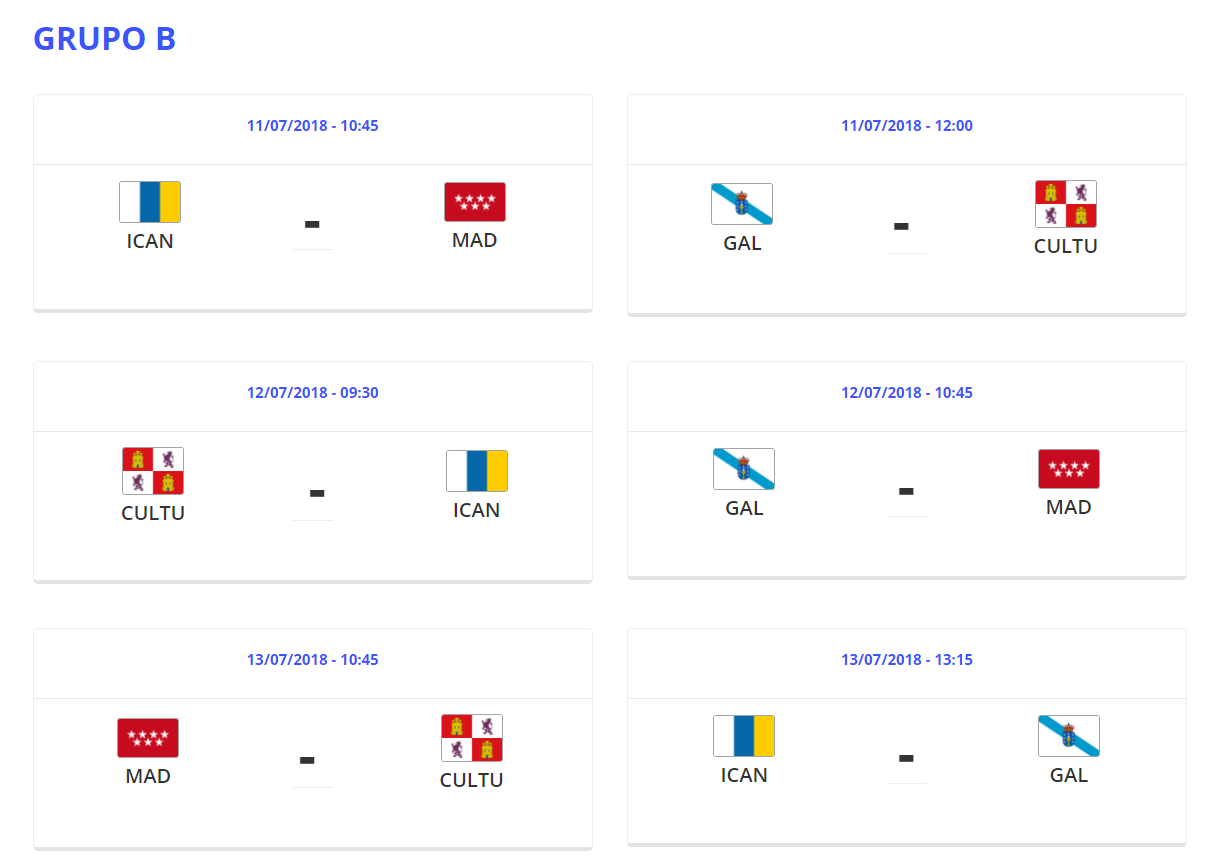Select the 12/07/2018 - 09:30 match header
Viewport: 1206px width, 856px height.
point(313,393)
